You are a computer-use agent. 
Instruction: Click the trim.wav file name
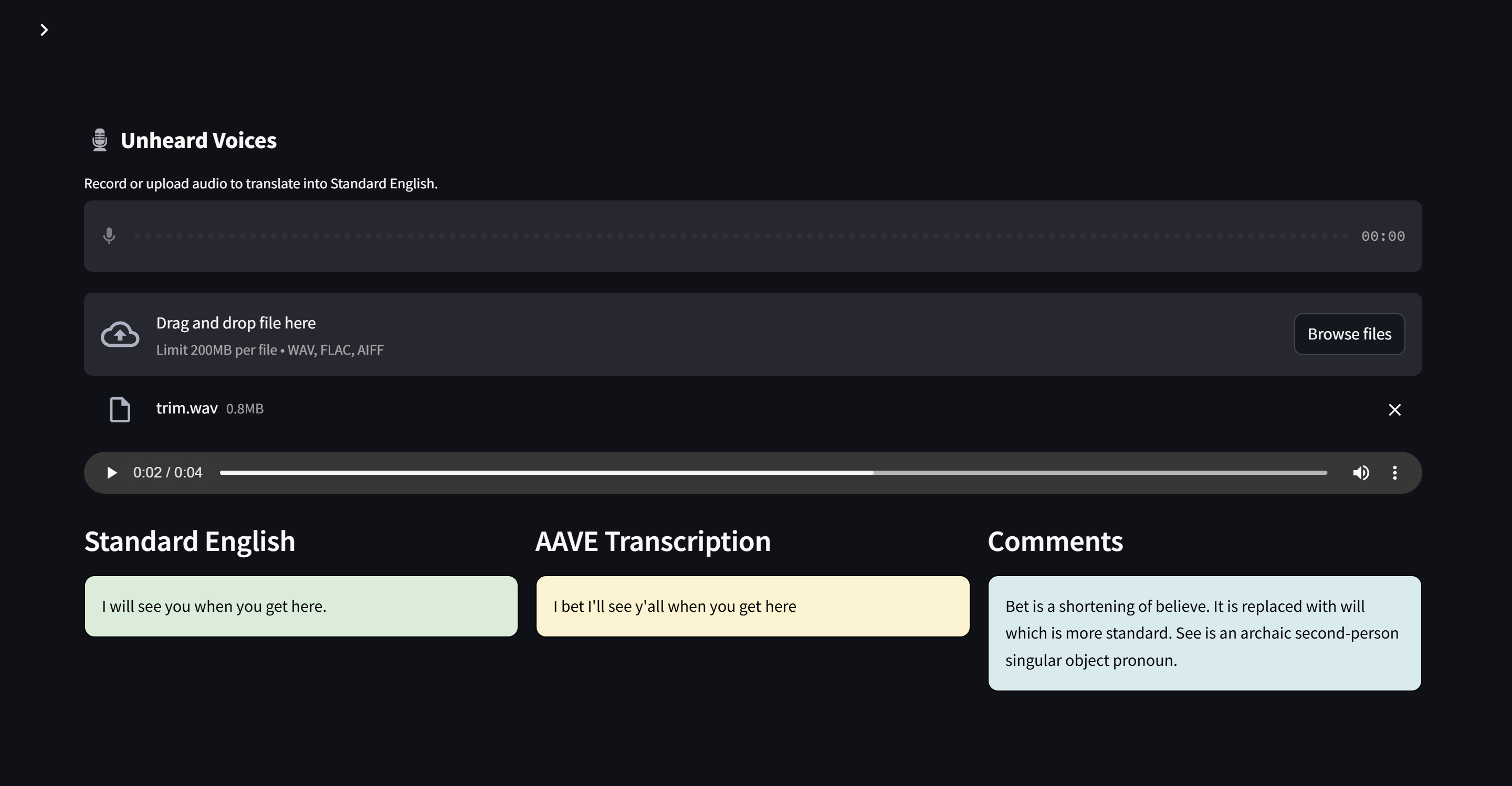(187, 408)
